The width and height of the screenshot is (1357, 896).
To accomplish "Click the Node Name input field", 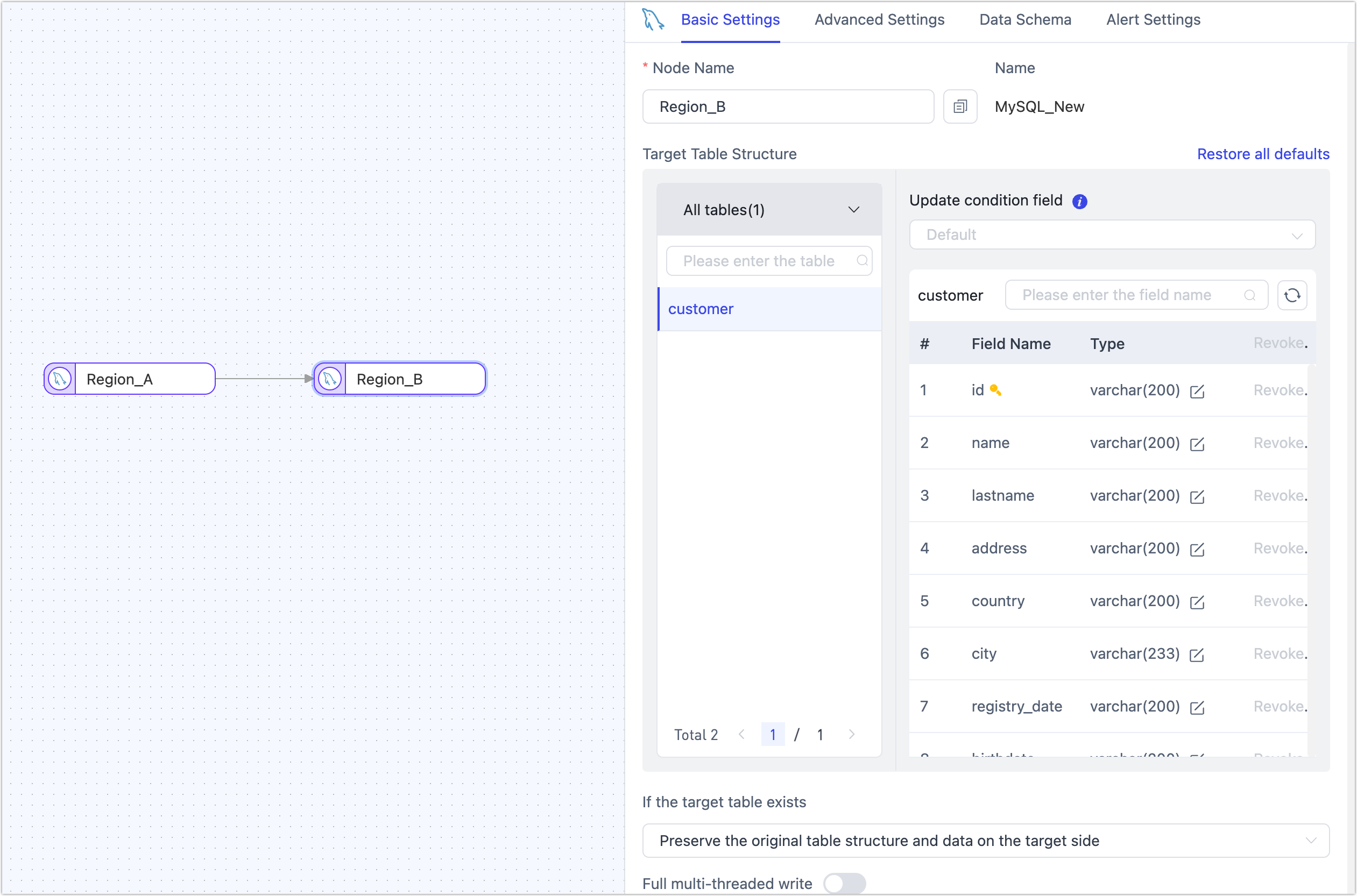I will click(x=787, y=107).
